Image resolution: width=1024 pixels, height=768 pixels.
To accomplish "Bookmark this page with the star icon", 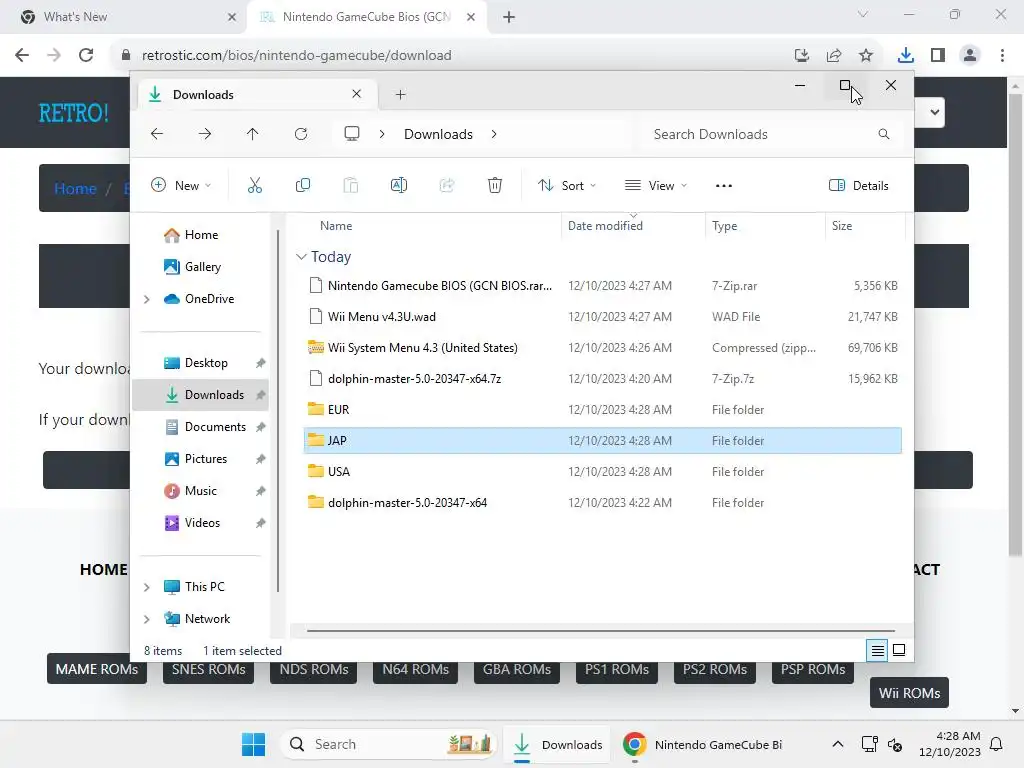I will coord(866,55).
